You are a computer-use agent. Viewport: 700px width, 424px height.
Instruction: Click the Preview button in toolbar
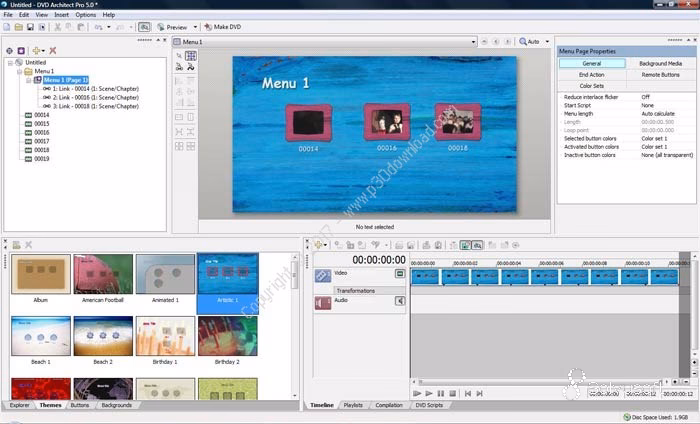(x=172, y=27)
